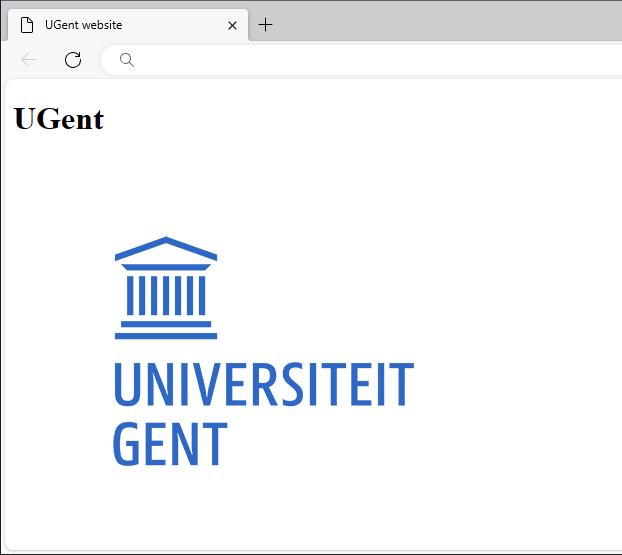Click the GENT word in the logo
The height and width of the screenshot is (555, 622).
(x=170, y=444)
